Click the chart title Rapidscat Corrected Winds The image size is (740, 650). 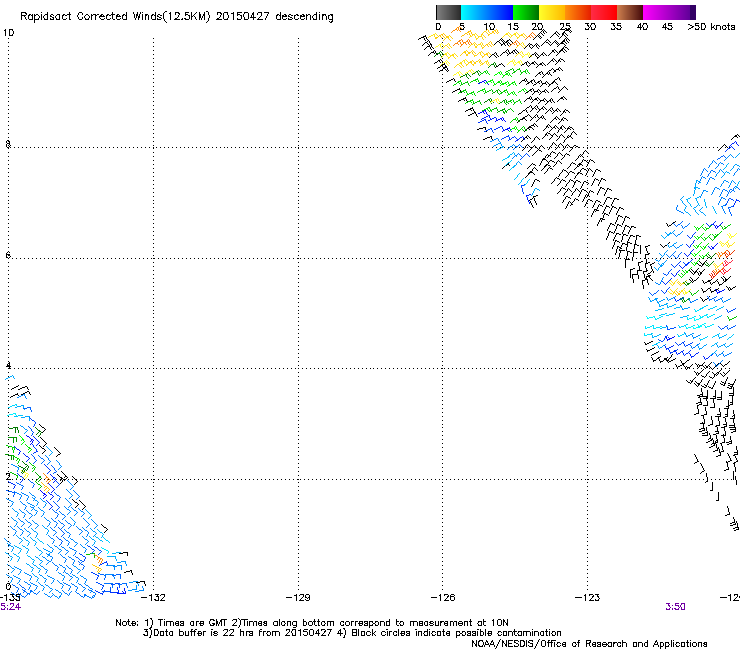(177, 17)
